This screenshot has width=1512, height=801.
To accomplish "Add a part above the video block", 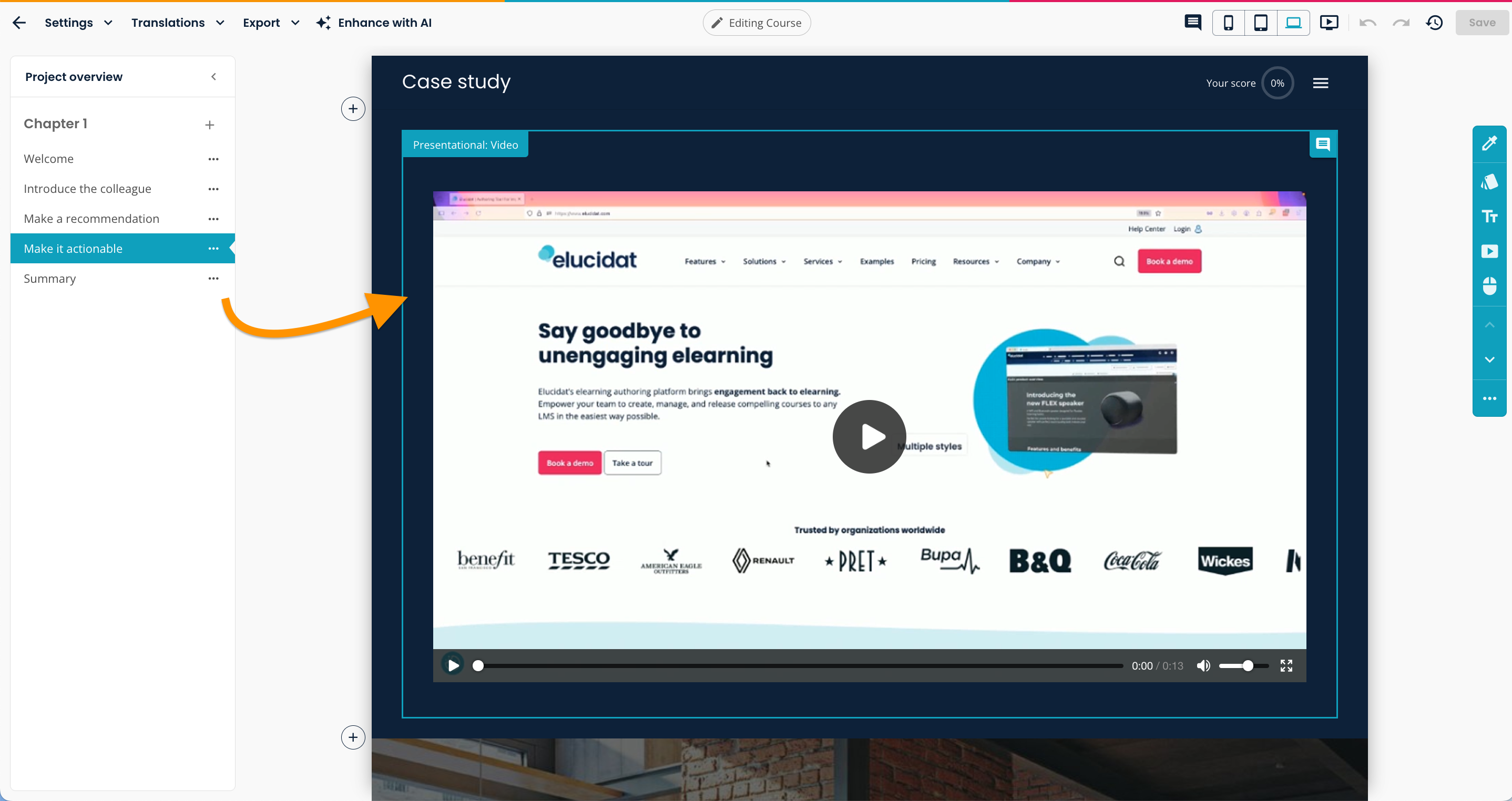I will coord(353,109).
